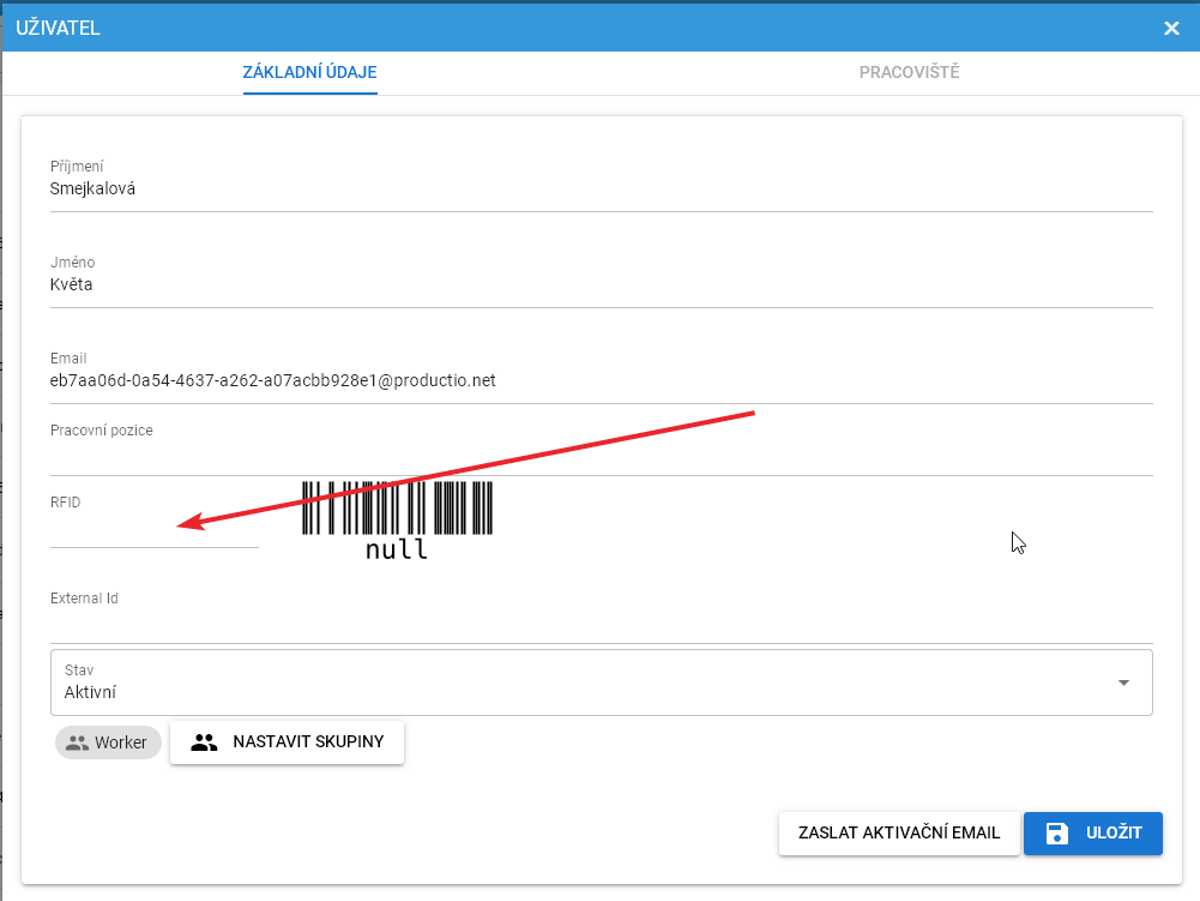Send activation email via Zaslat aktivační email
Image resolution: width=1200 pixels, height=901 pixels.
tap(899, 833)
